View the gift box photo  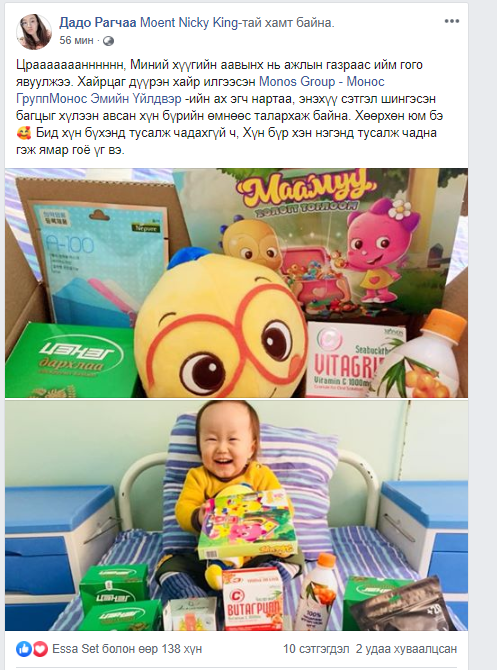[x=236, y=283]
